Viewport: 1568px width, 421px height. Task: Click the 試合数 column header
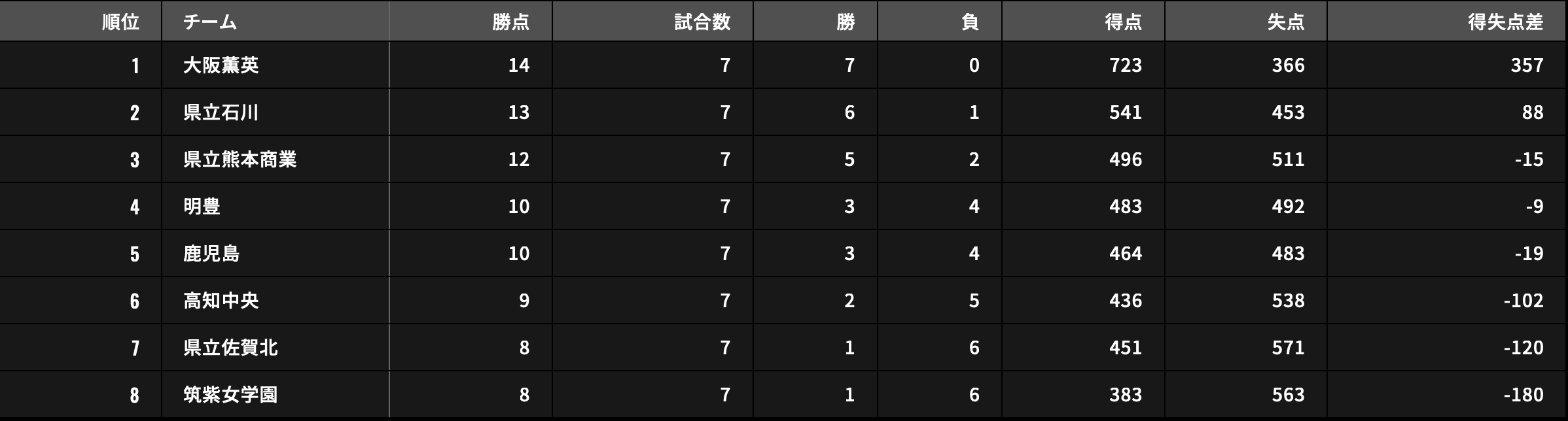click(x=702, y=22)
